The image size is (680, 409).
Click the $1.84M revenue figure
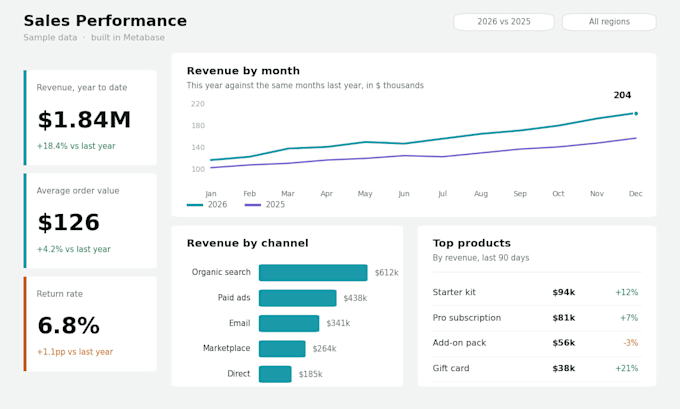click(84, 120)
